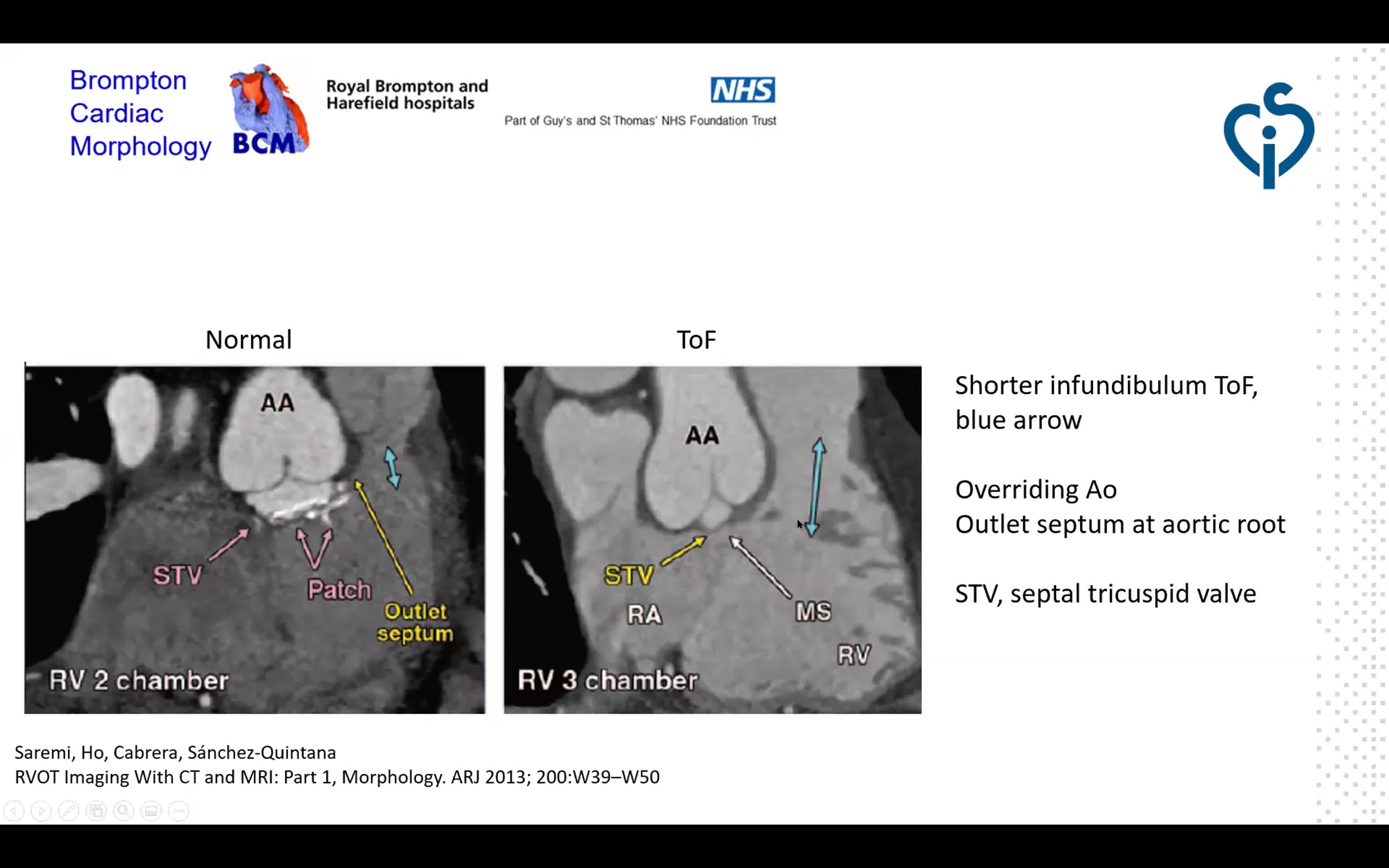Advance to next slide button

pos(41,811)
